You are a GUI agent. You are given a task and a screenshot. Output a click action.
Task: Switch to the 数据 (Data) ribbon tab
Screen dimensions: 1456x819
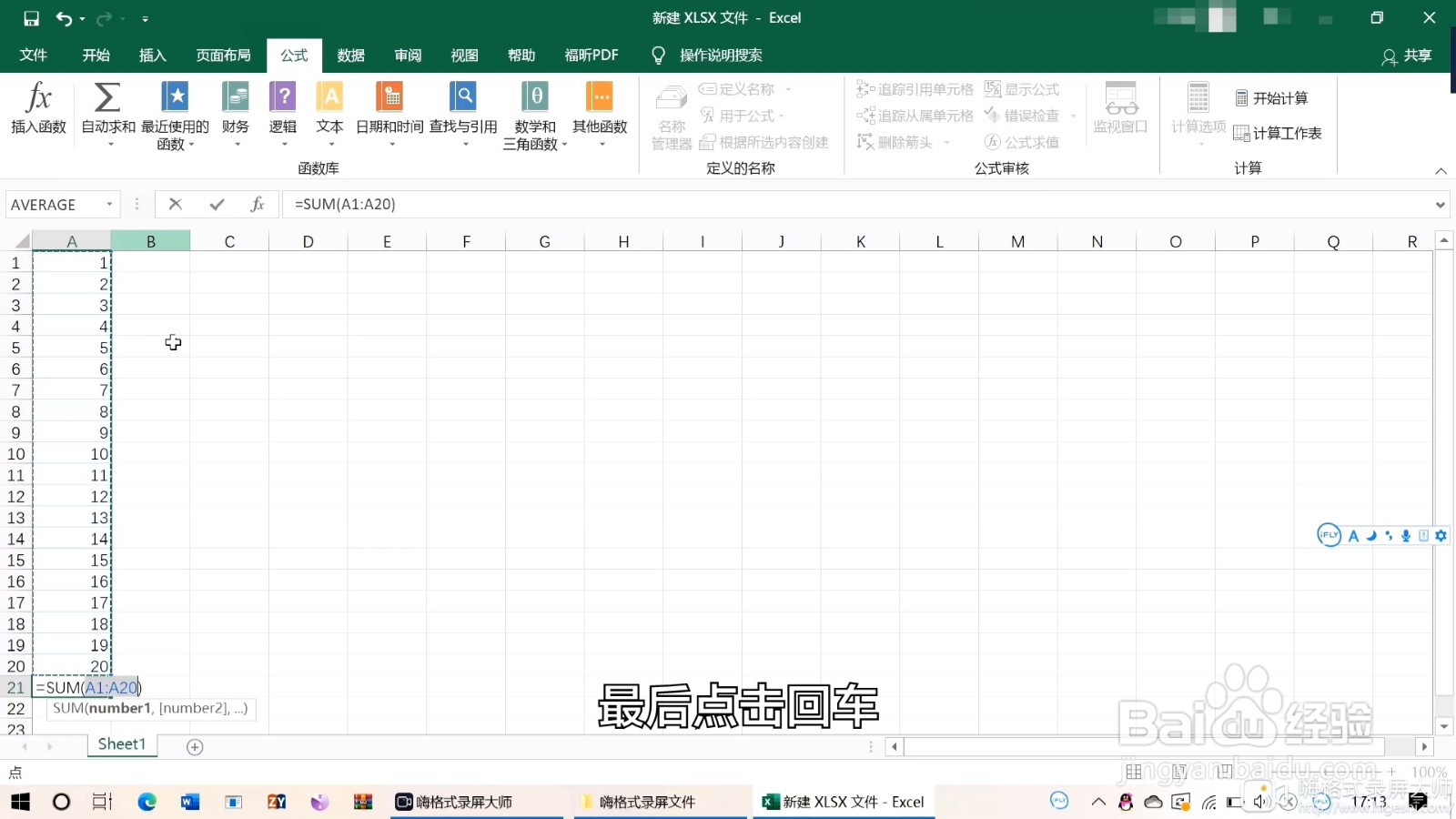(349, 55)
